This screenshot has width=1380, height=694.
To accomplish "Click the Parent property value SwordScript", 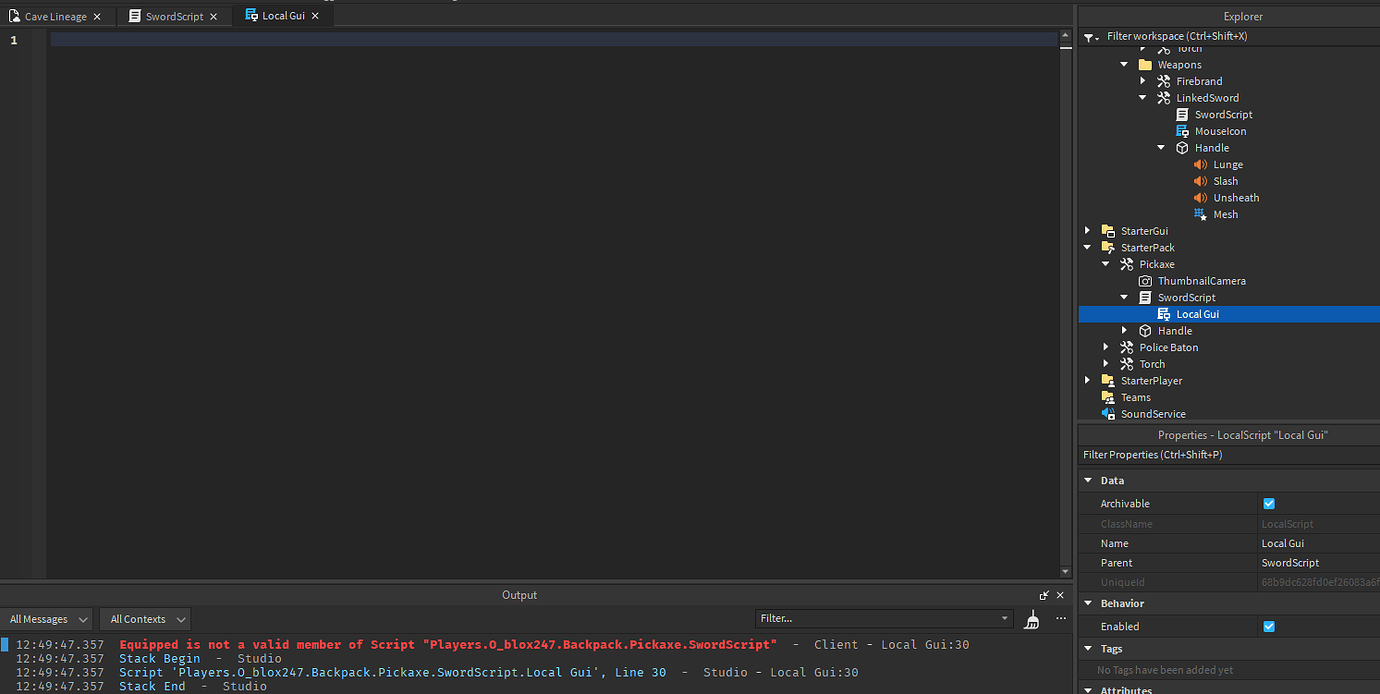I will (x=1318, y=563).
